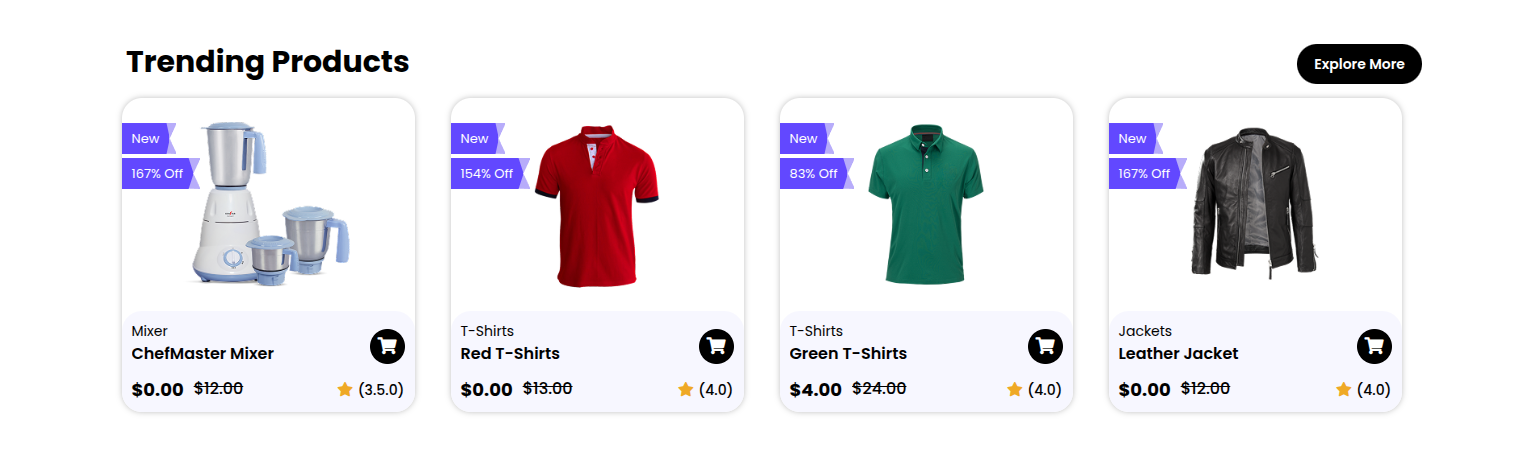This screenshot has width=1528, height=468.
Task: Open the Green T-Shirts product link
Action: pyautogui.click(x=848, y=353)
